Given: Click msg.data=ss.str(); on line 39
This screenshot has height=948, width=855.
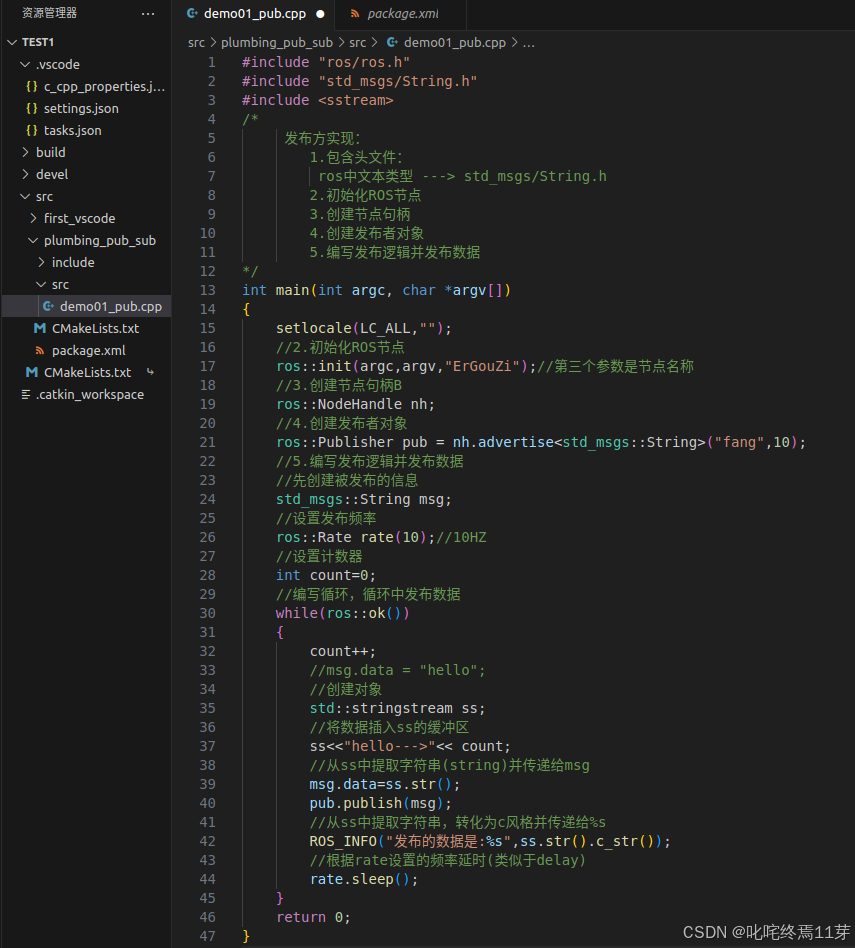Looking at the screenshot, I should (385, 785).
